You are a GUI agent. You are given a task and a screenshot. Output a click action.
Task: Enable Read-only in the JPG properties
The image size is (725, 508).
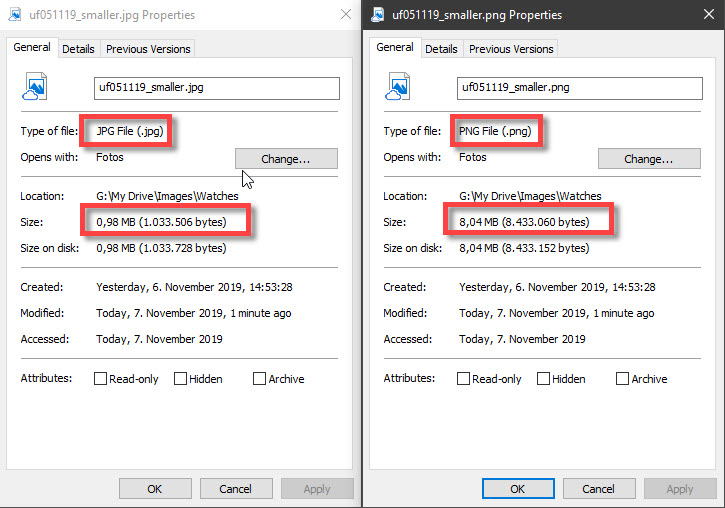point(101,379)
